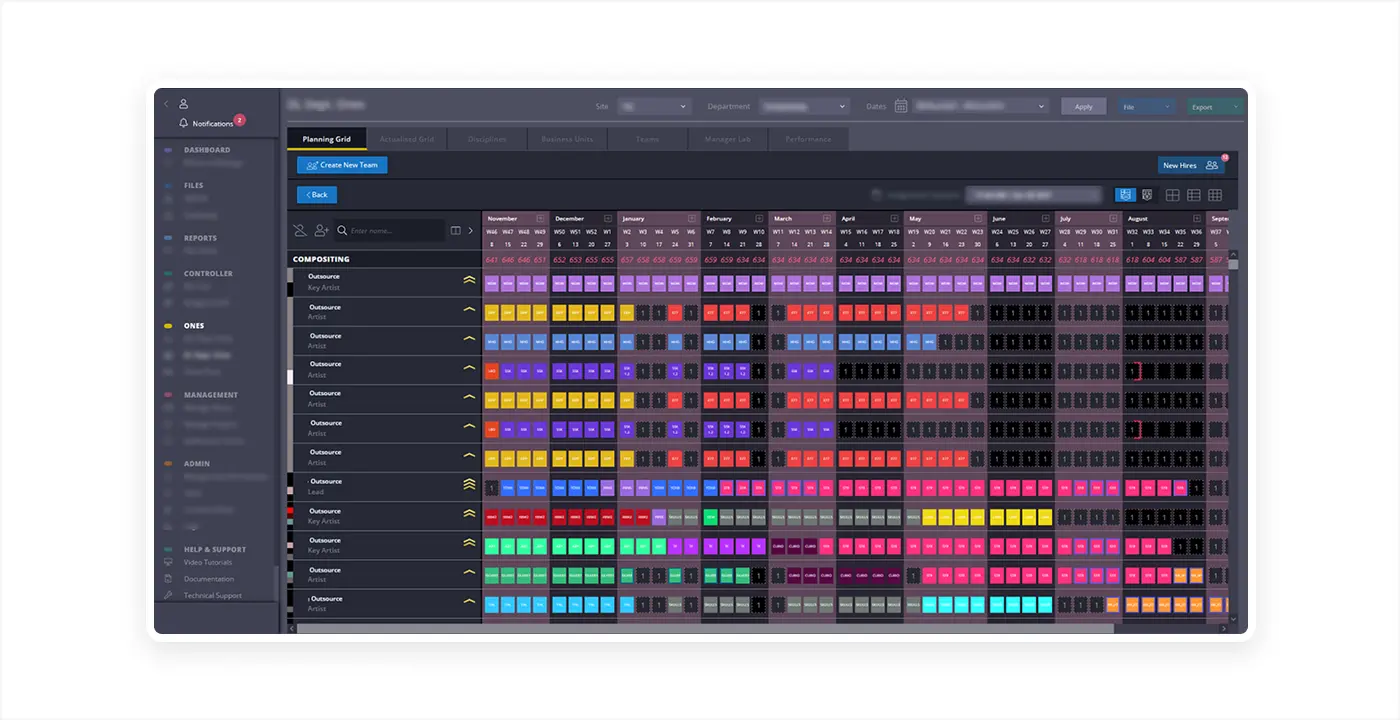The height and width of the screenshot is (720, 1400).
Task: Click the column layout icon beside search
Action: 456,230
